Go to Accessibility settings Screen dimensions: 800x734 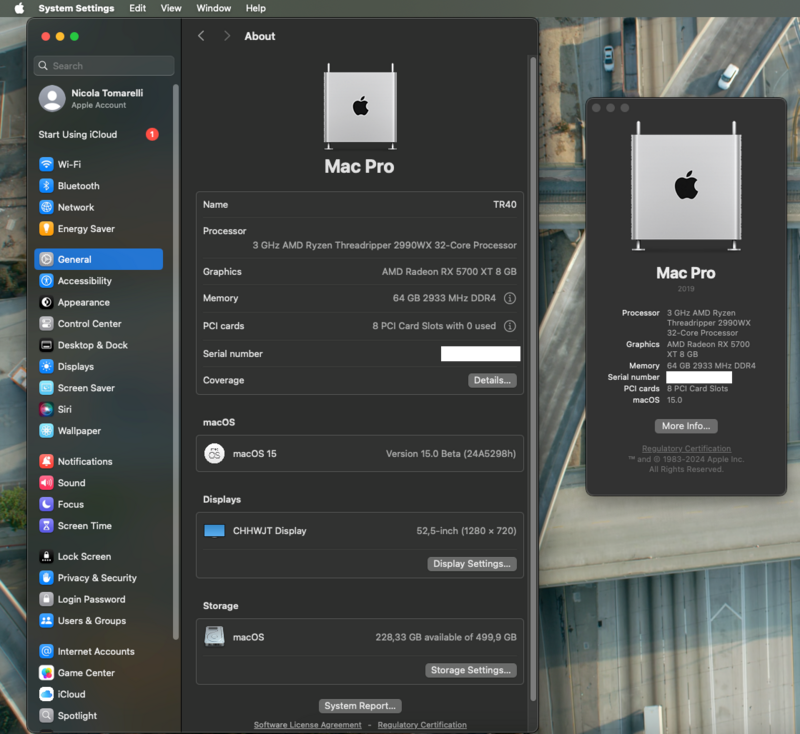coord(84,281)
